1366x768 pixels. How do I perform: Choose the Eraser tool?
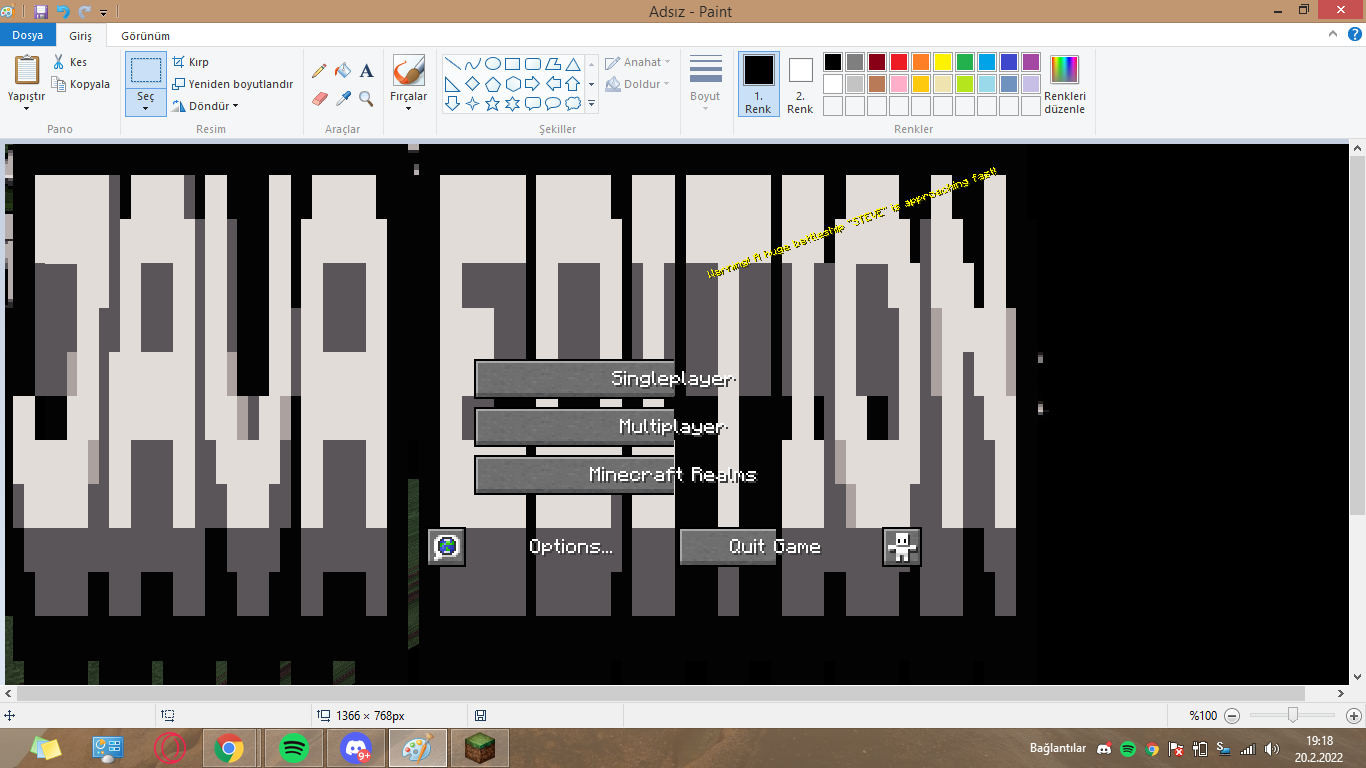click(x=319, y=98)
